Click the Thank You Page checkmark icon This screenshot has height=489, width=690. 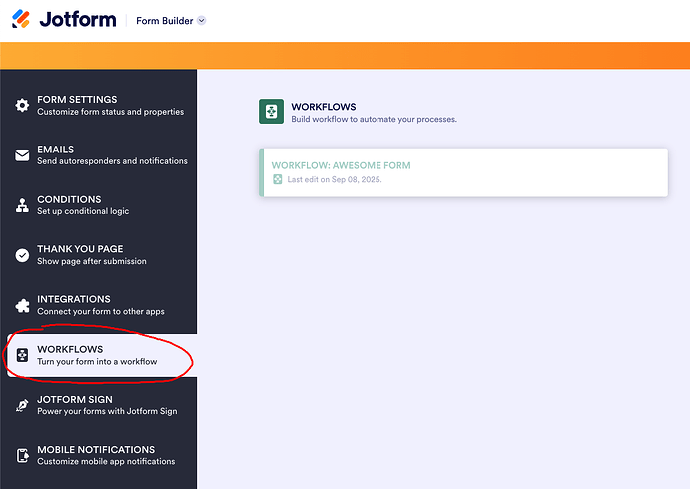click(x=22, y=255)
